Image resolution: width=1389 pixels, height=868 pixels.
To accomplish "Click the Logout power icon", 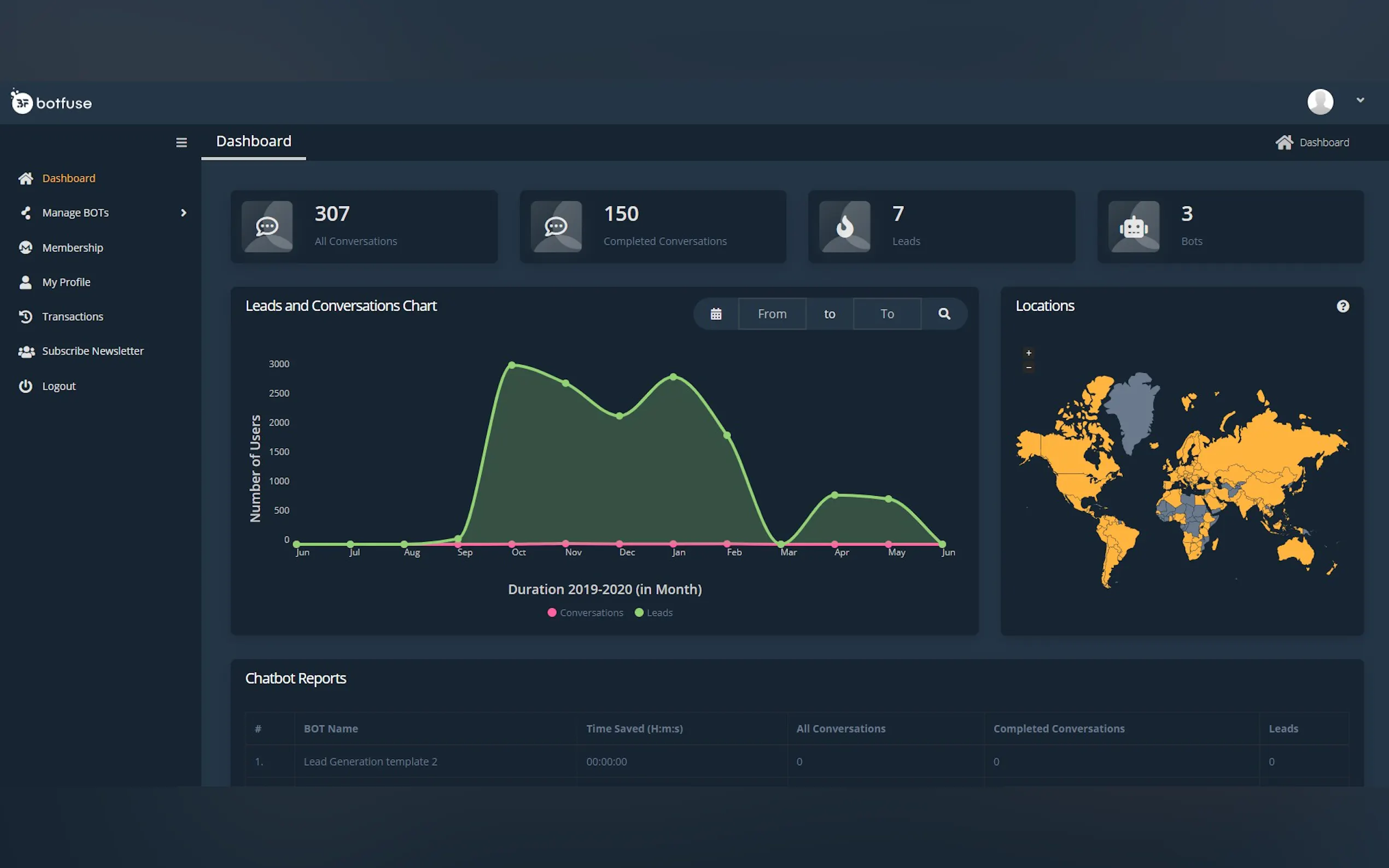I will click(25, 386).
